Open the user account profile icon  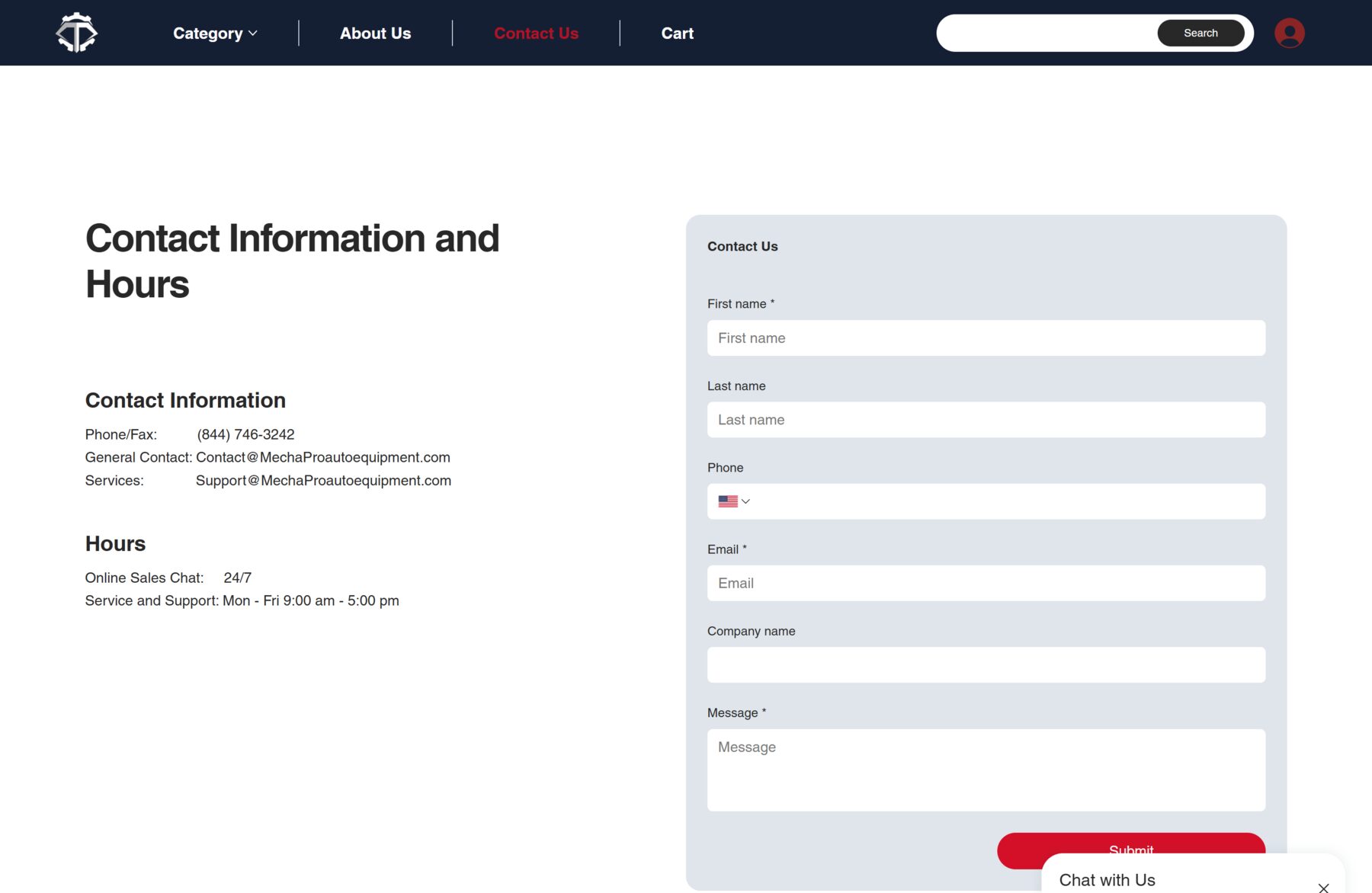(1289, 33)
